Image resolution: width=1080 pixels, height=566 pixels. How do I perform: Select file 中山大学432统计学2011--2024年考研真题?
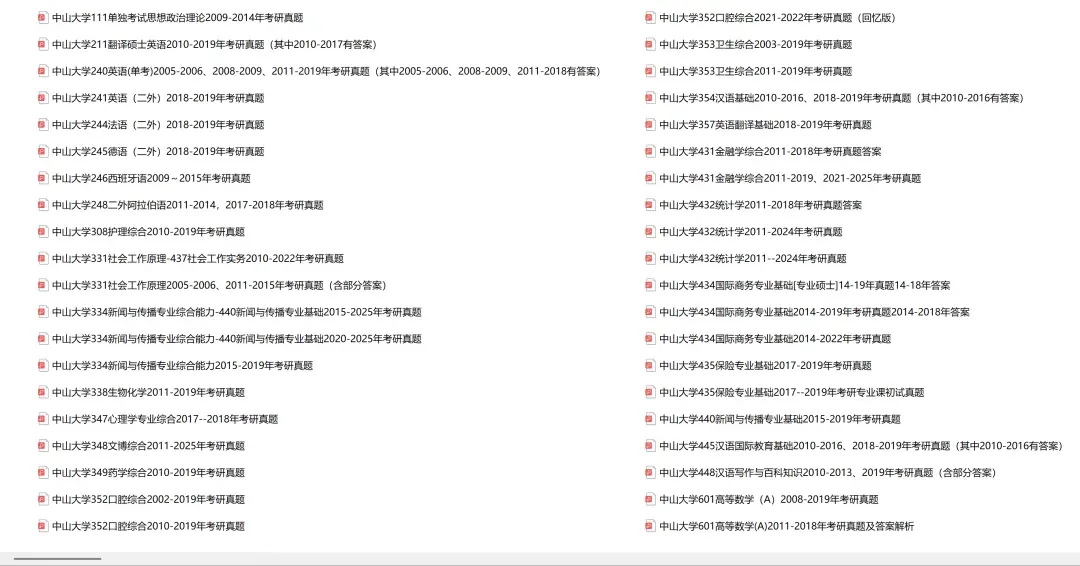(753, 259)
